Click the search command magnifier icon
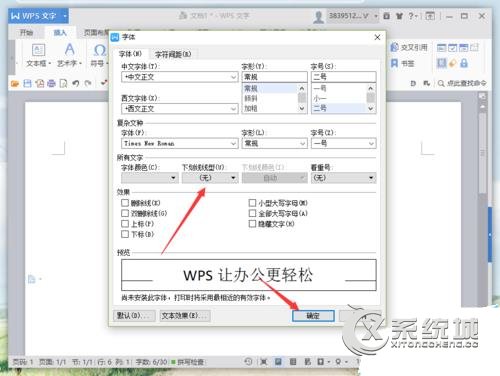Image resolution: width=500 pixels, height=376 pixels. click(x=441, y=83)
